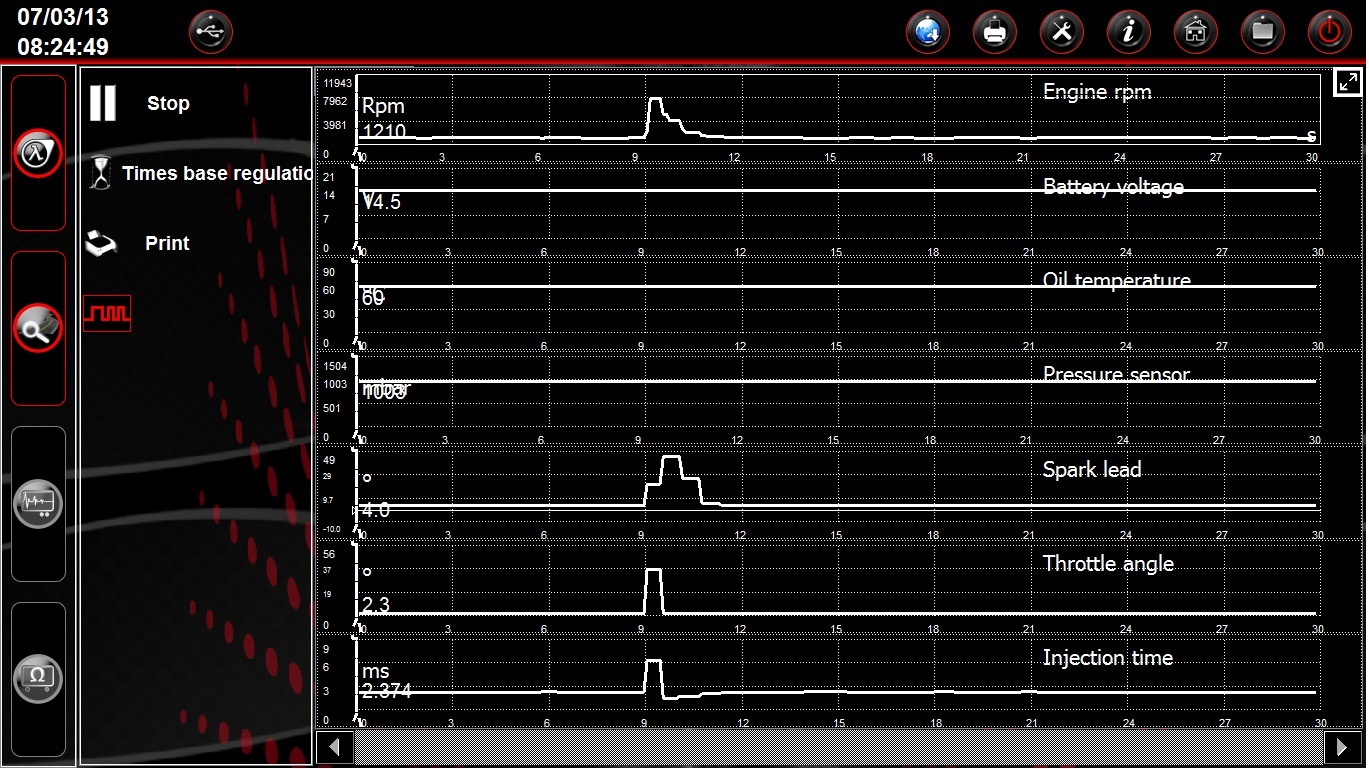The height and width of the screenshot is (769, 1369).
Task: Click the Engine rpm graph label
Action: coord(1096,92)
